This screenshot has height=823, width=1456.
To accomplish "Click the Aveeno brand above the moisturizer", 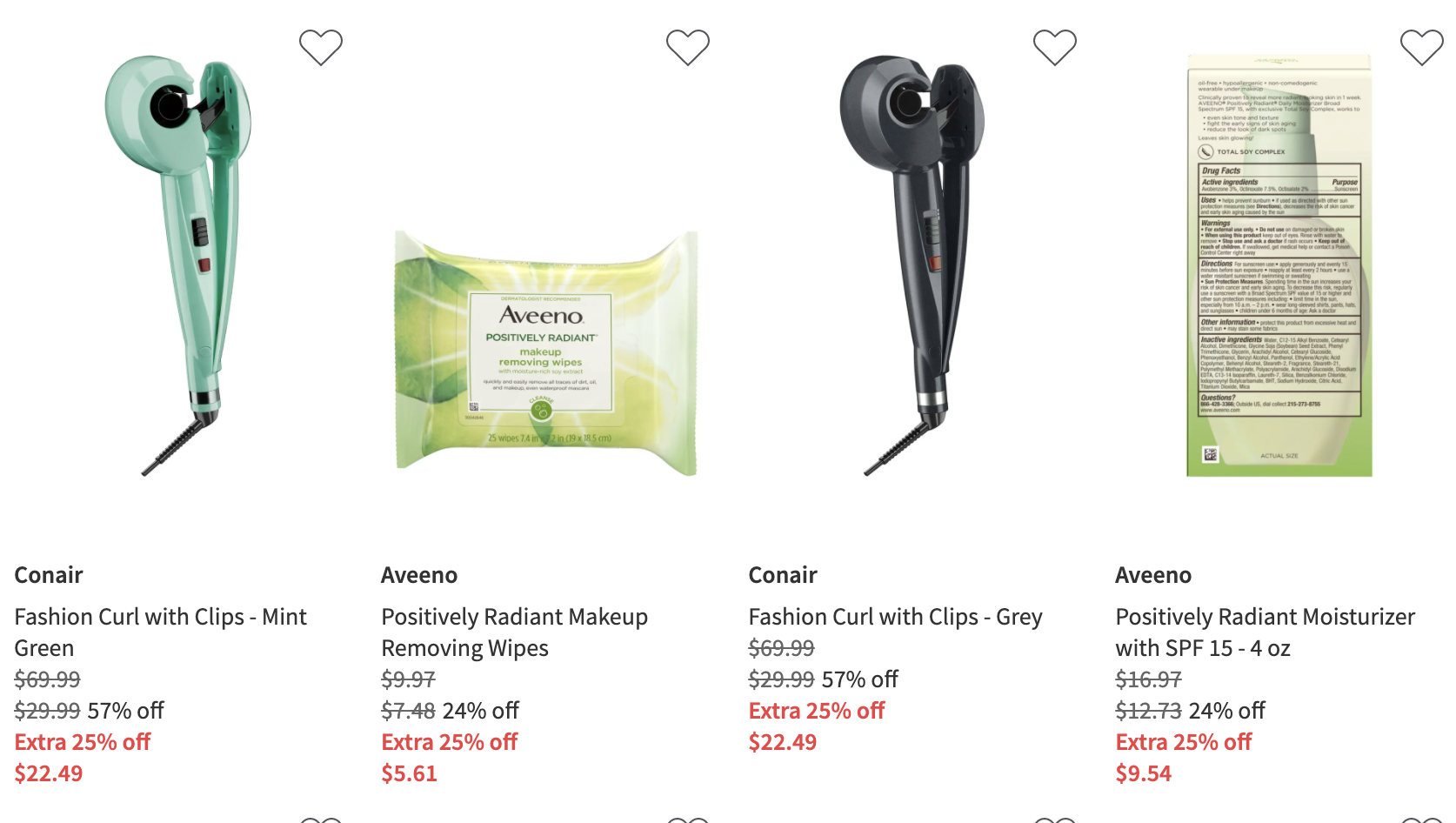I will (1153, 575).
